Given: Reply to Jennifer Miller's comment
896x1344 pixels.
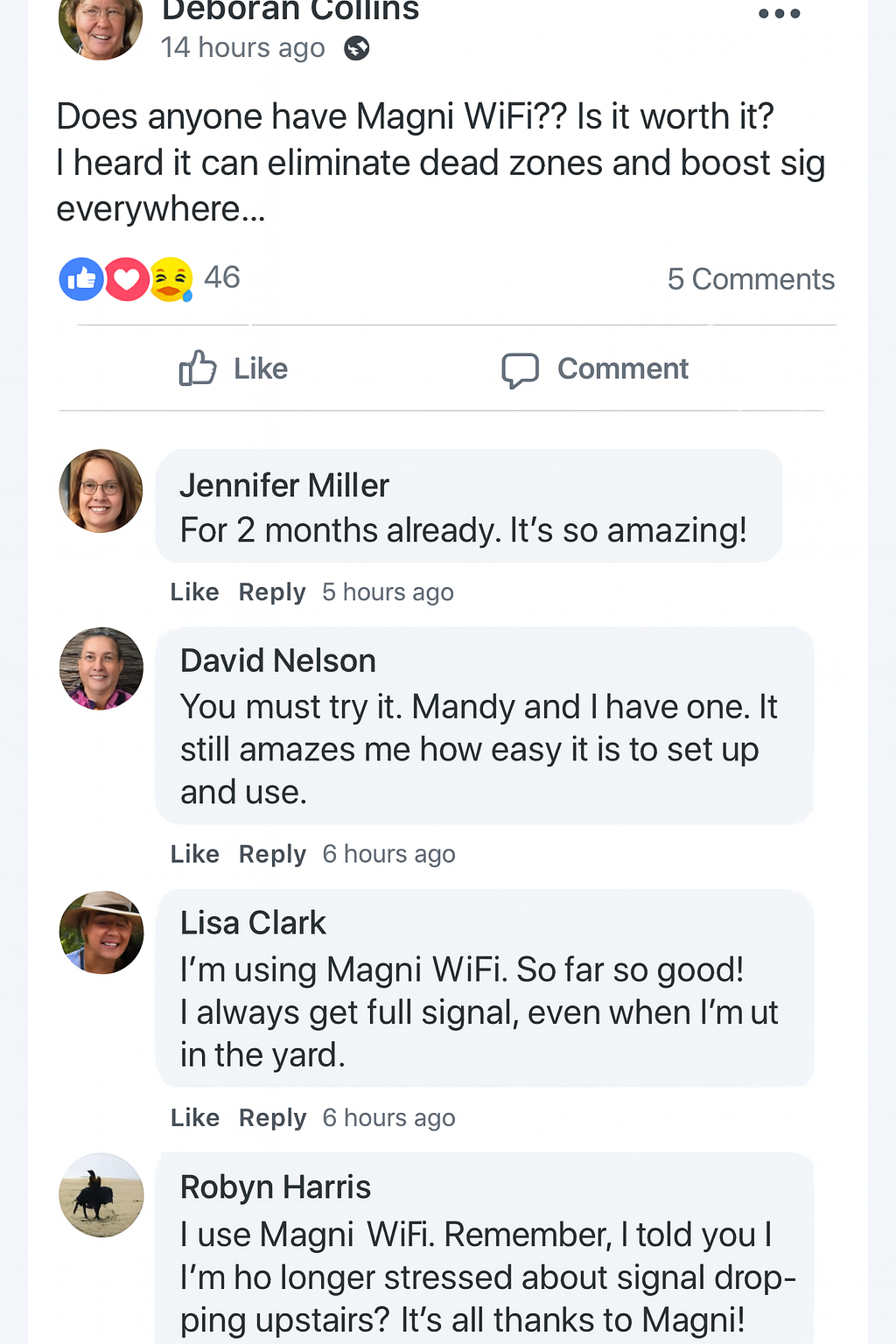Looking at the screenshot, I should tap(272, 592).
